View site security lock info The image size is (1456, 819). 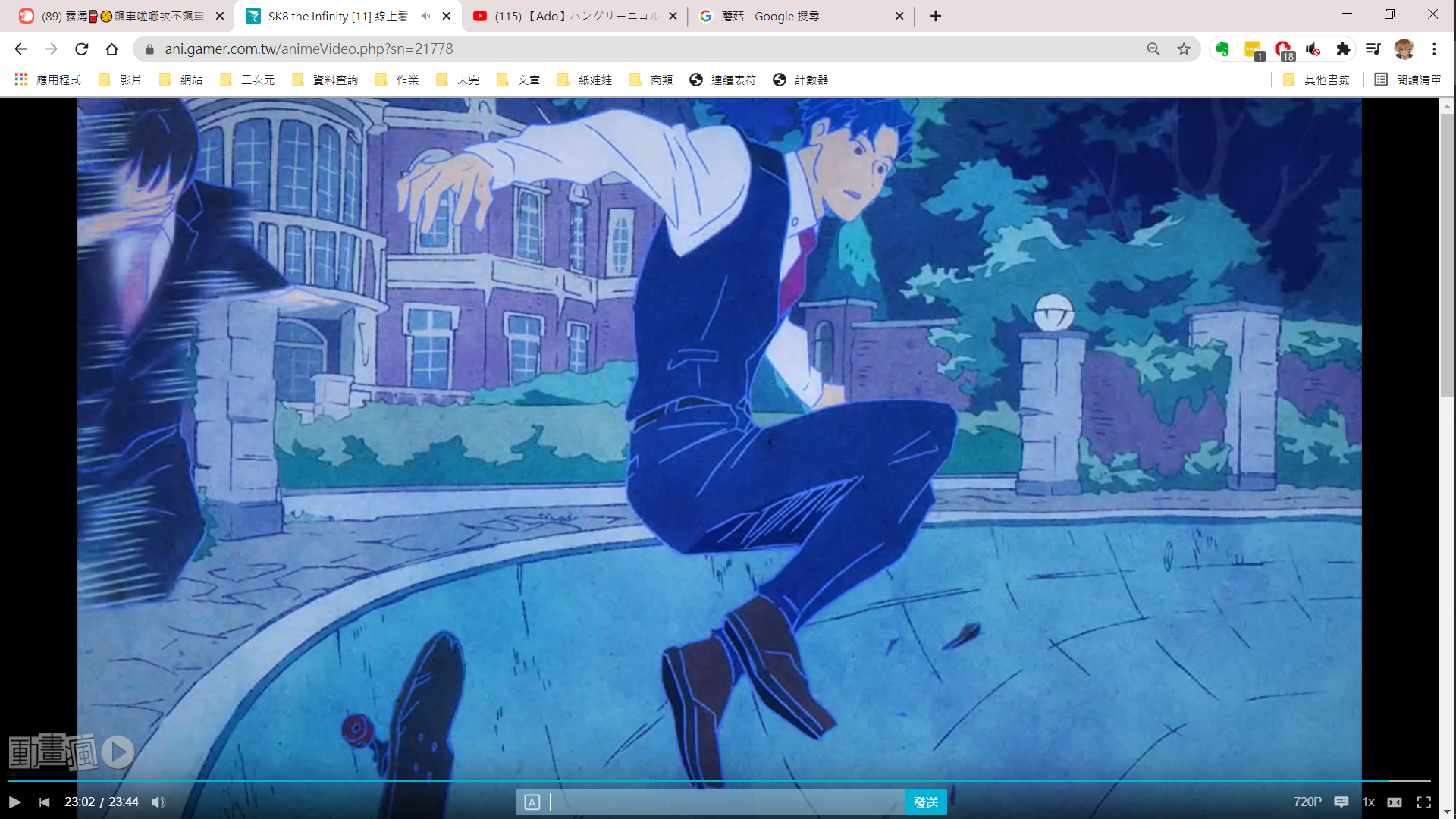[149, 49]
